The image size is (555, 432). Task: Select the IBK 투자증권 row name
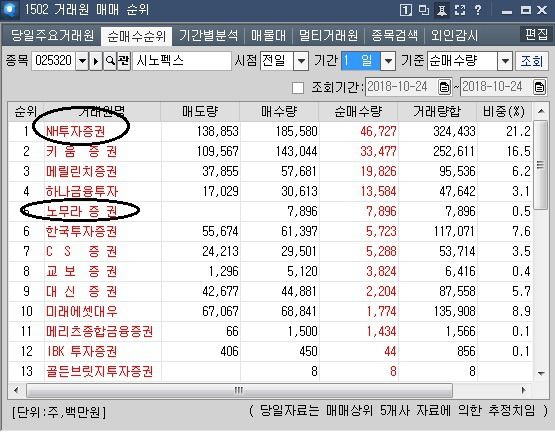click(x=82, y=351)
